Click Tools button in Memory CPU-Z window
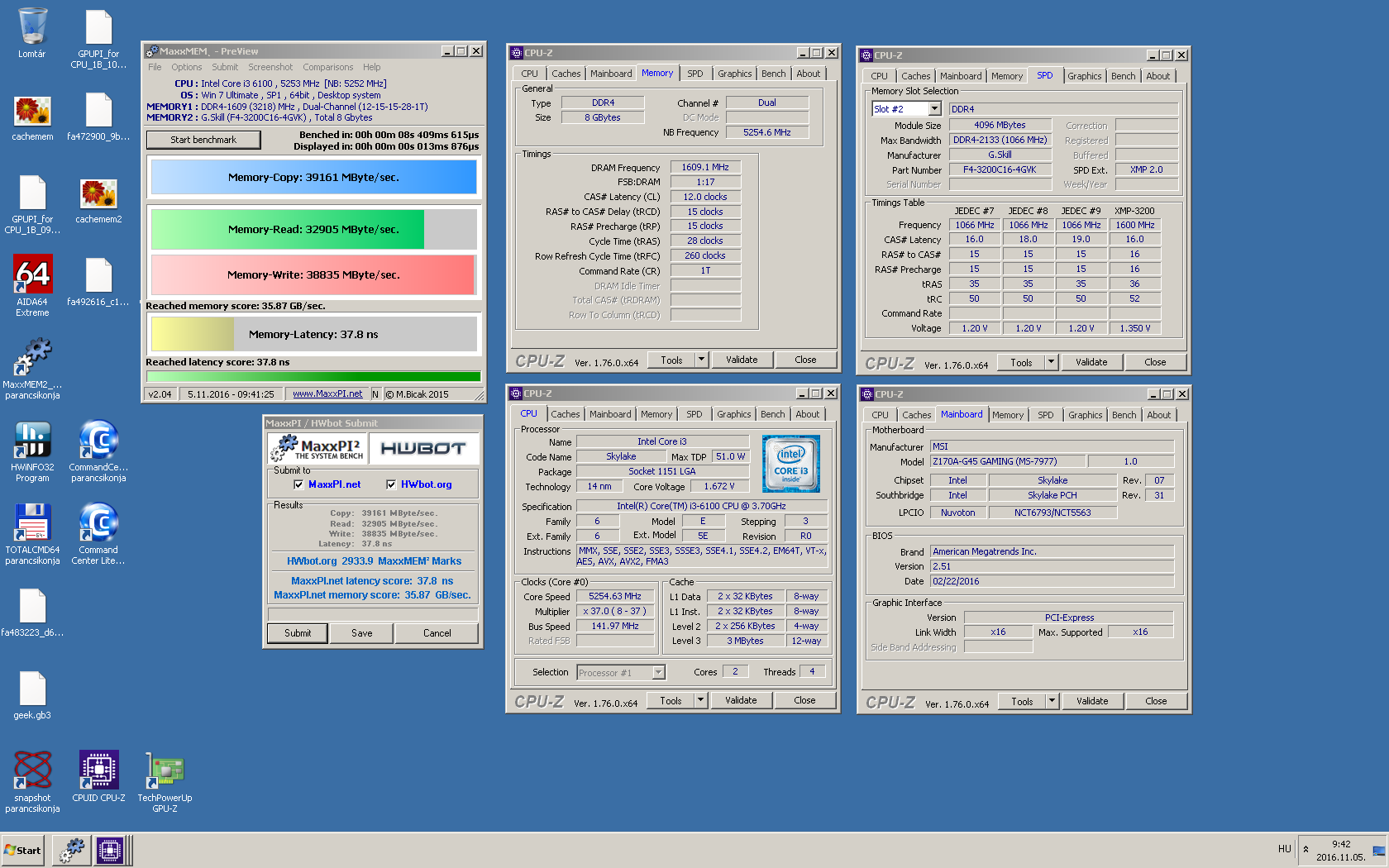 tap(671, 360)
